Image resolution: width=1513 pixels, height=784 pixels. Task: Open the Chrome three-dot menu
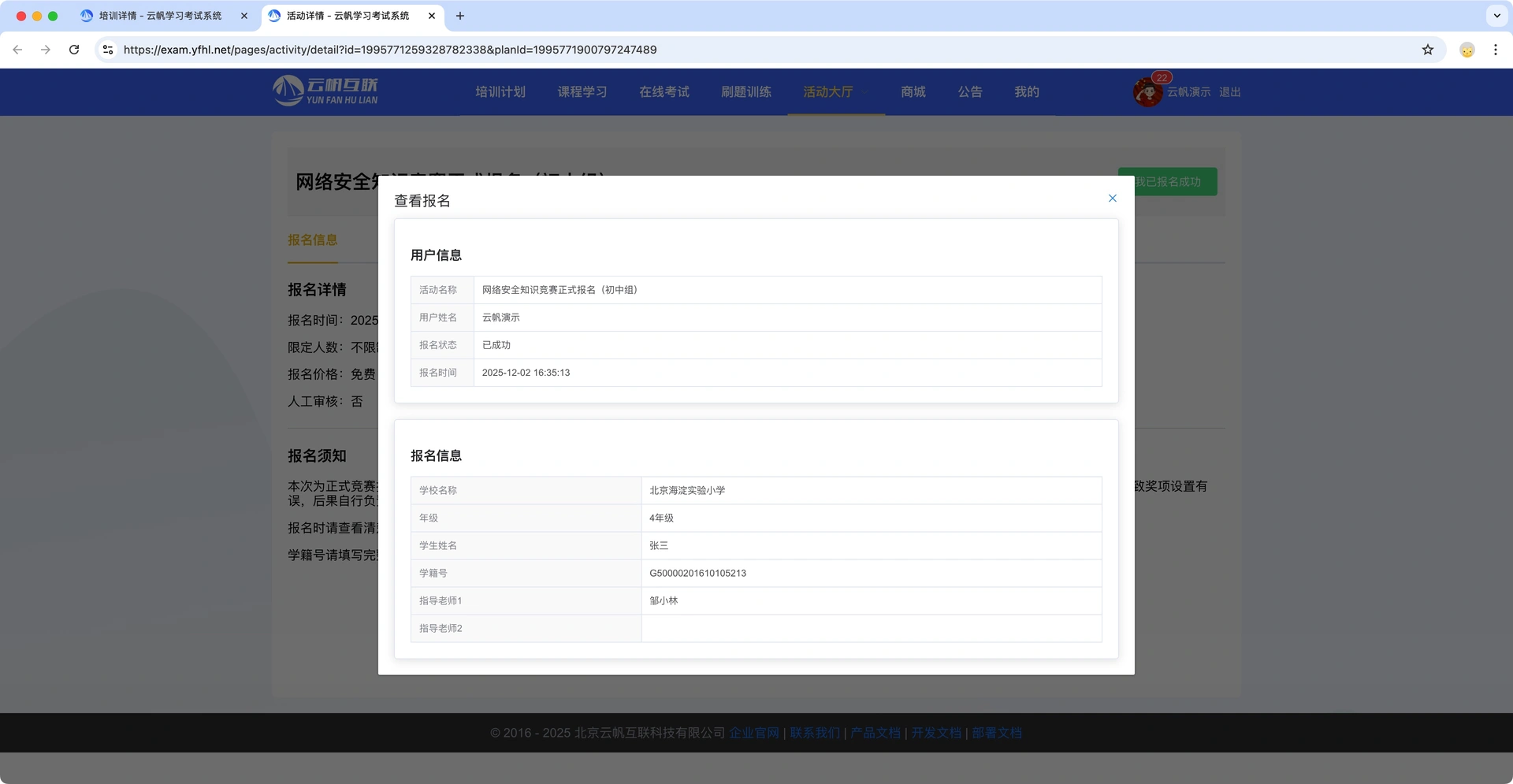point(1496,50)
